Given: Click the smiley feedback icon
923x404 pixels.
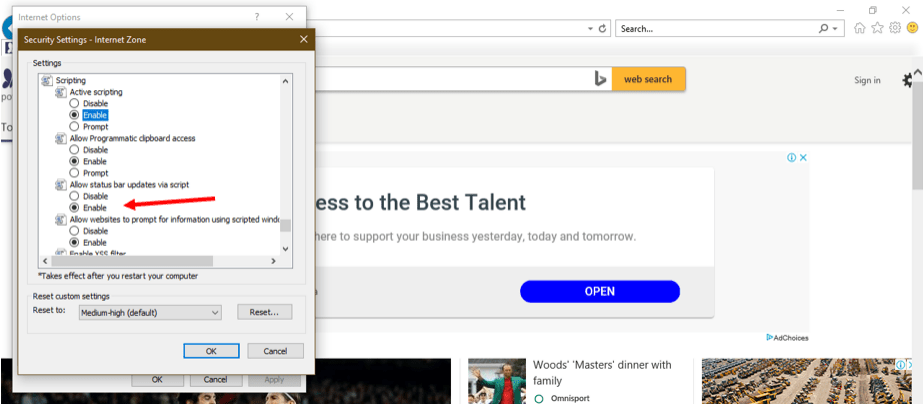Looking at the screenshot, I should (912, 28).
